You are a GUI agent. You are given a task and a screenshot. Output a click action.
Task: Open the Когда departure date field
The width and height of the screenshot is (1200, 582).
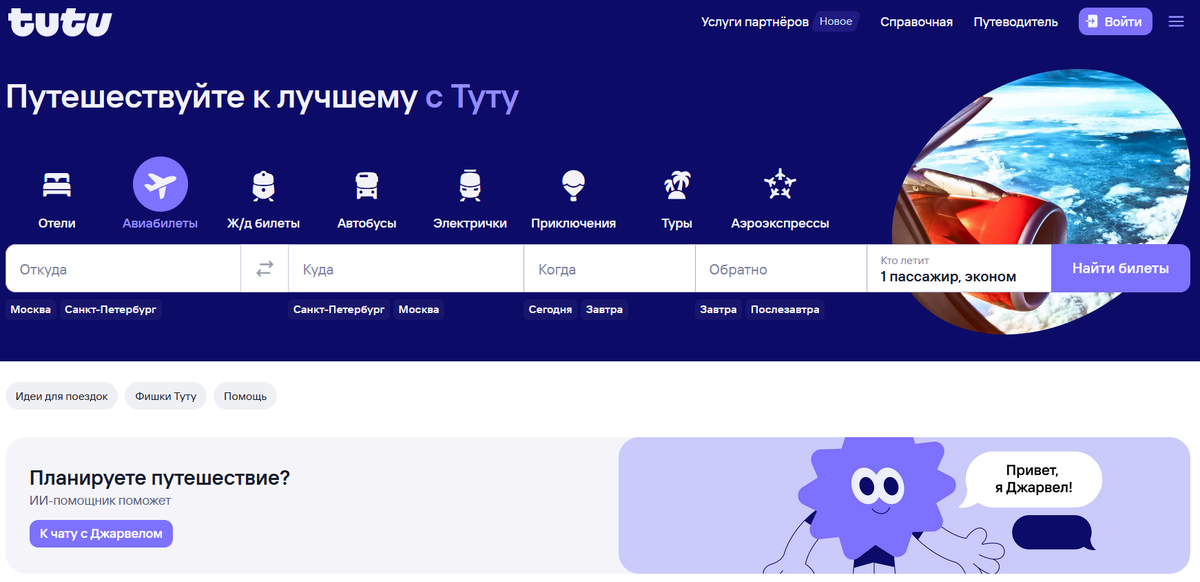click(610, 269)
